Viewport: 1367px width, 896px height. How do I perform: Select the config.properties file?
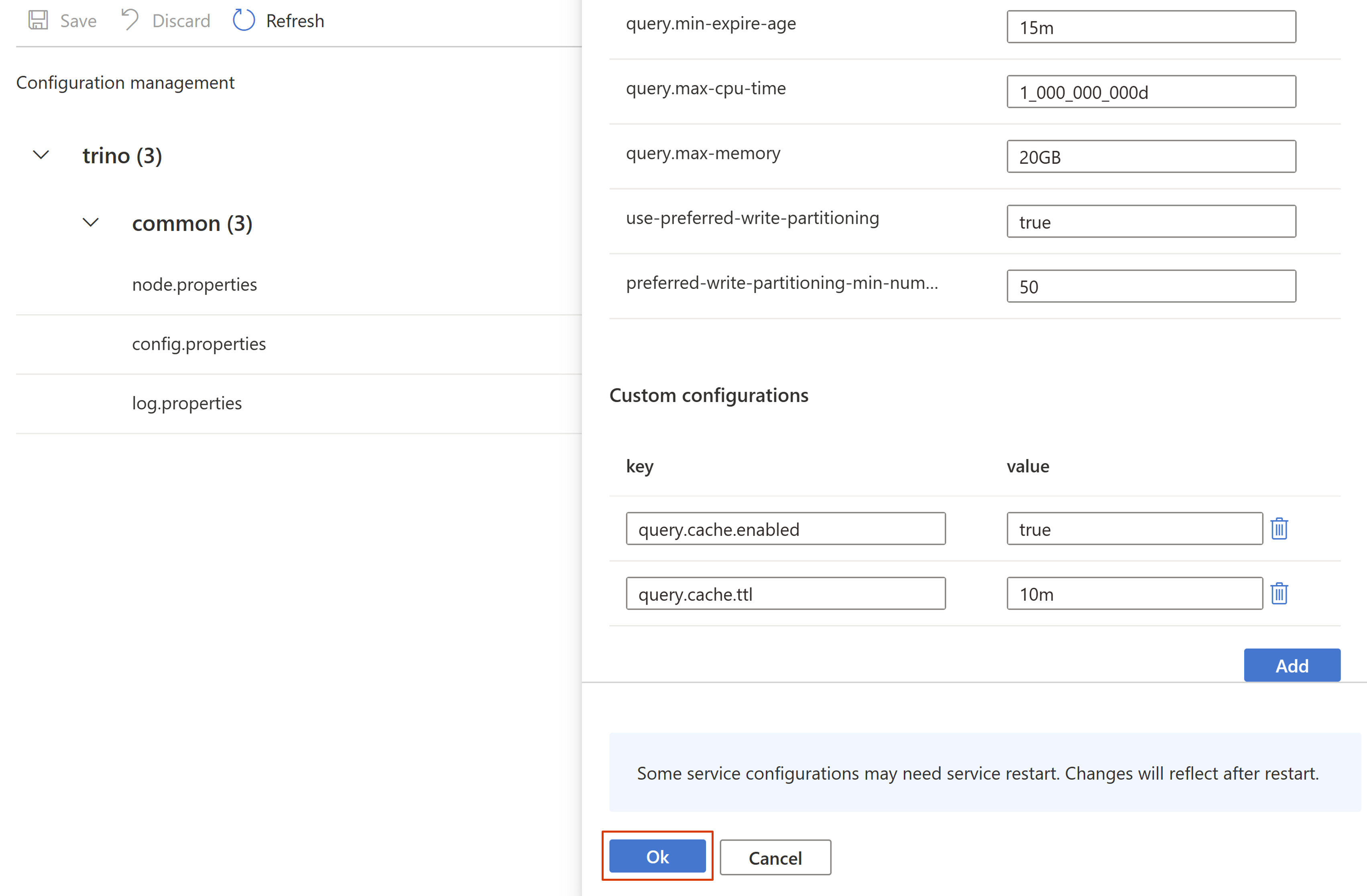pos(199,343)
